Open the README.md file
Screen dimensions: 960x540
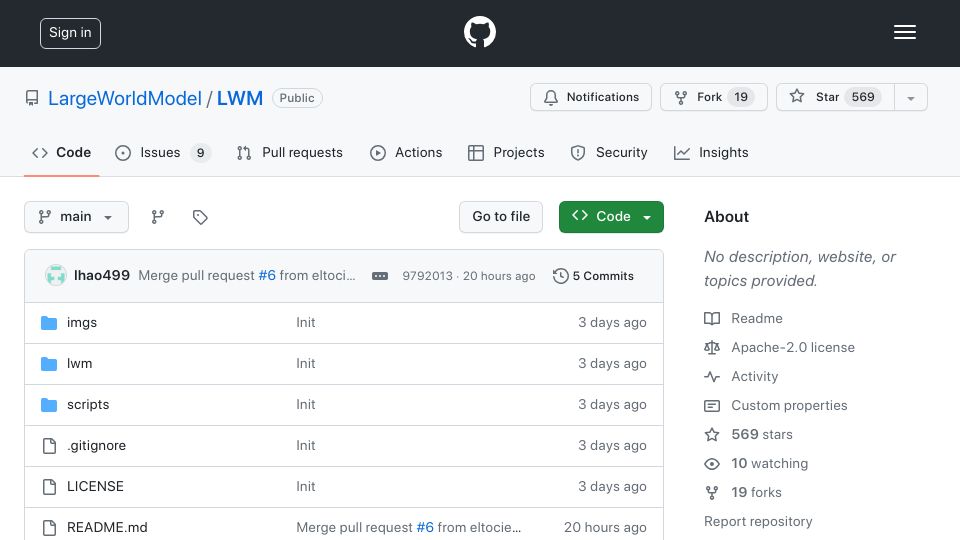(107, 528)
